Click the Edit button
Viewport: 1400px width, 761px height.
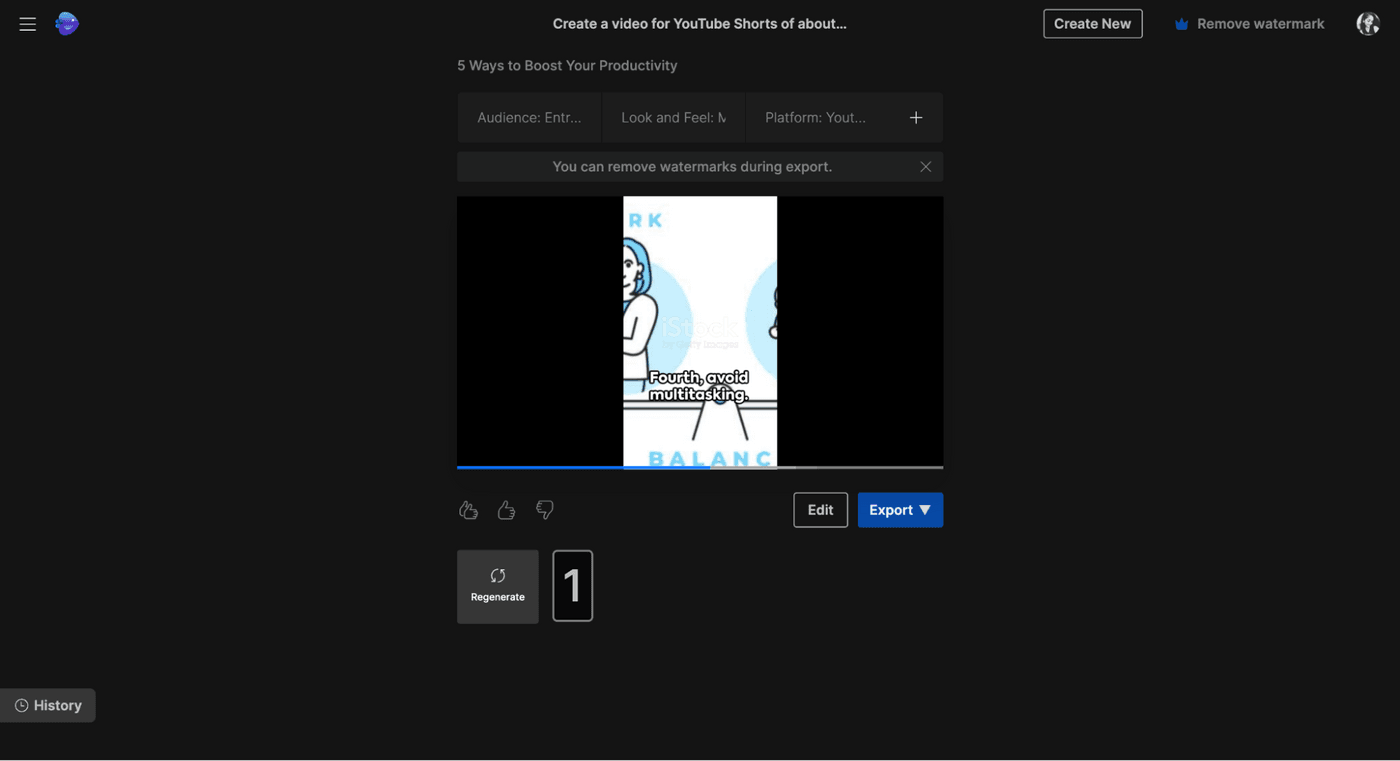coord(820,510)
